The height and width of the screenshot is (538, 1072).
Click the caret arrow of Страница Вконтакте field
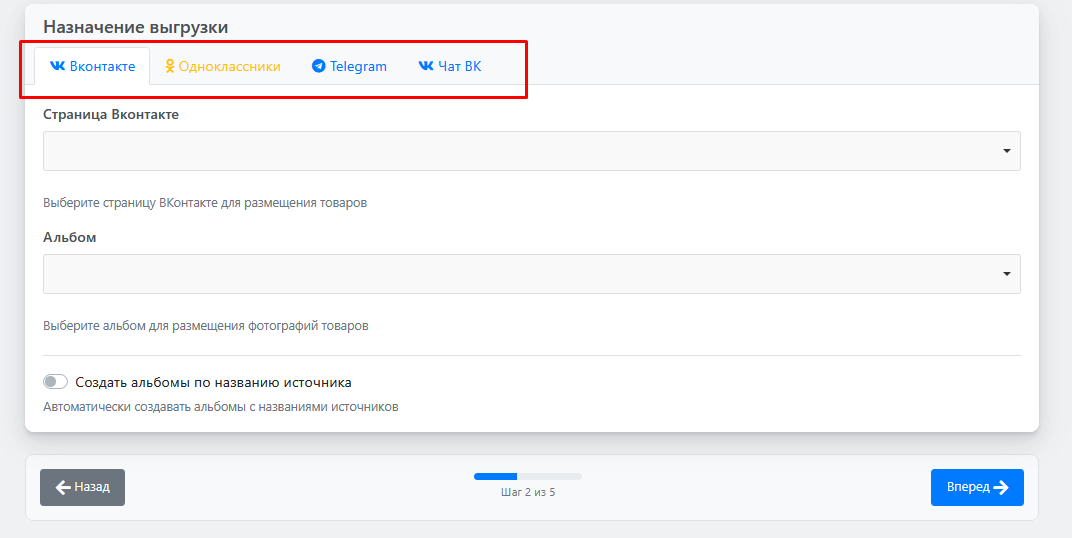(1006, 151)
